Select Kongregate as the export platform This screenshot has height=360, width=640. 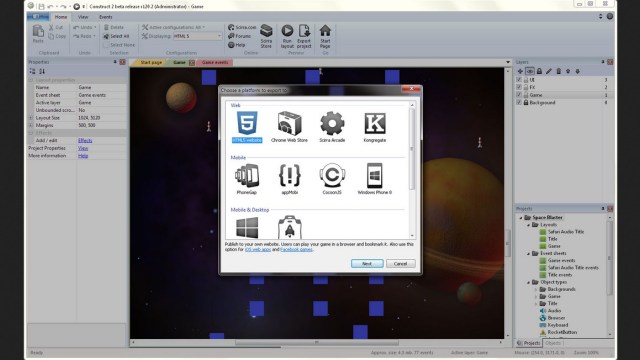pos(374,127)
